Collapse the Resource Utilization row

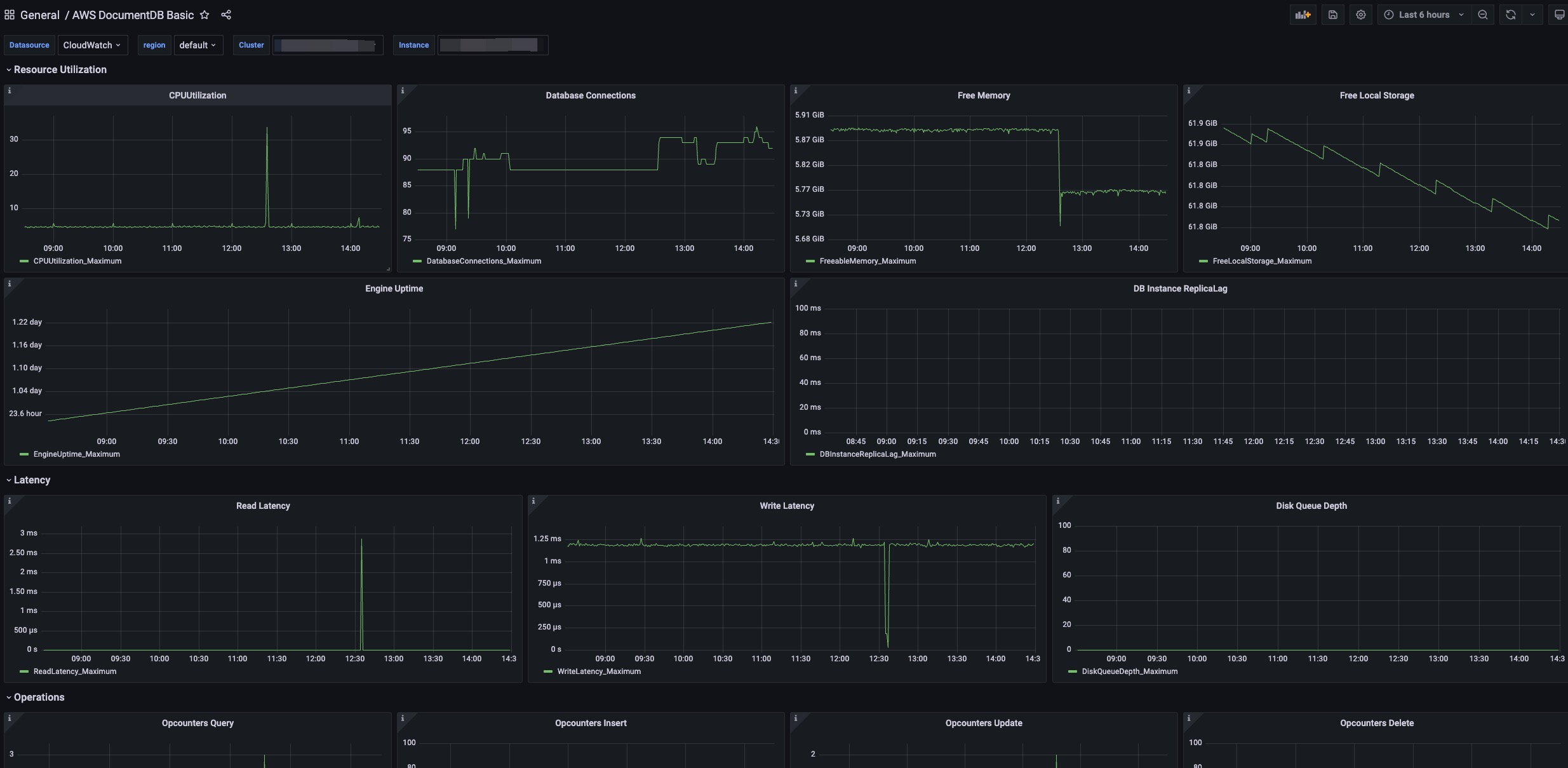[60, 70]
